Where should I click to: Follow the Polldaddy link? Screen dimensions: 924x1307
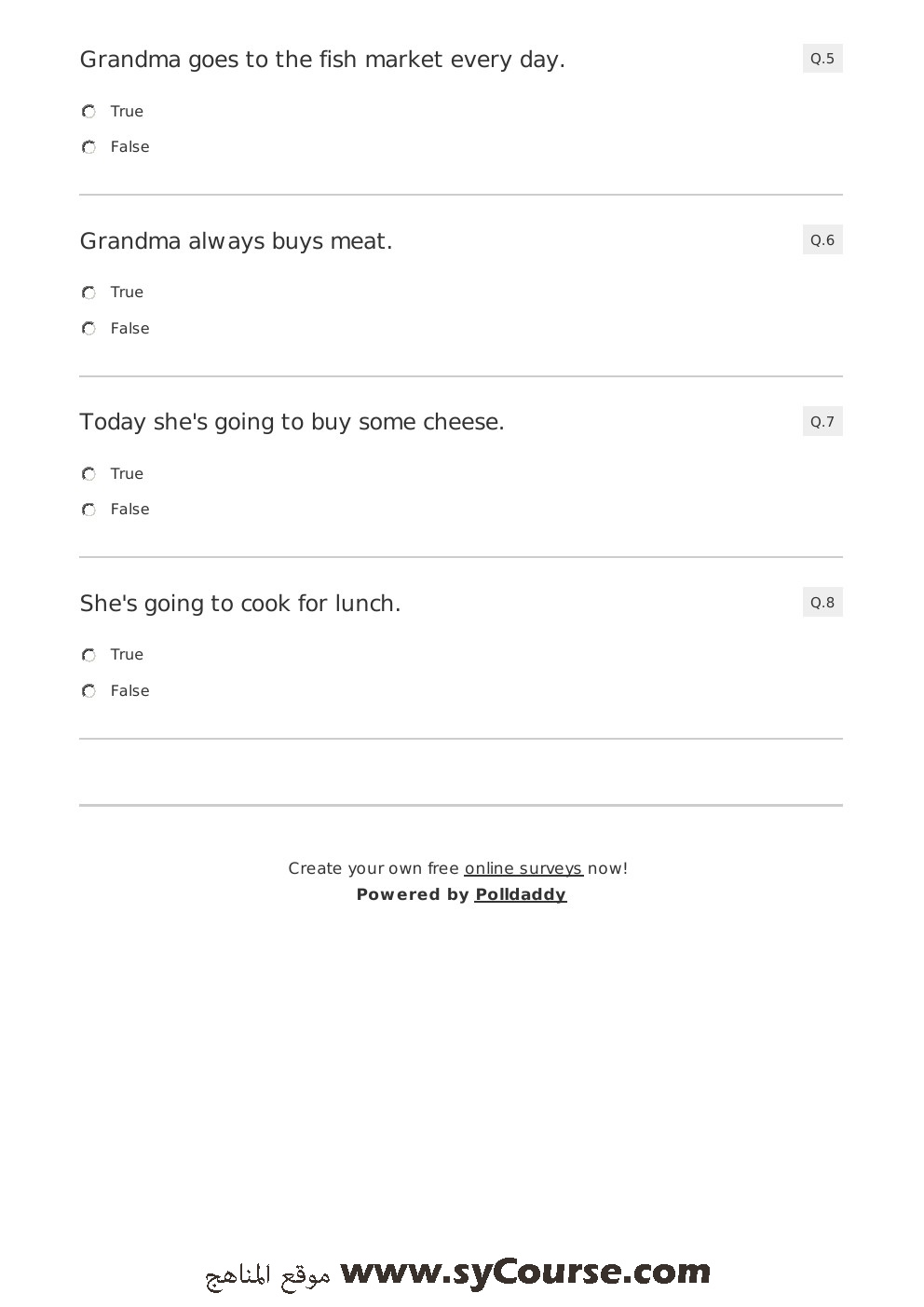(x=521, y=894)
